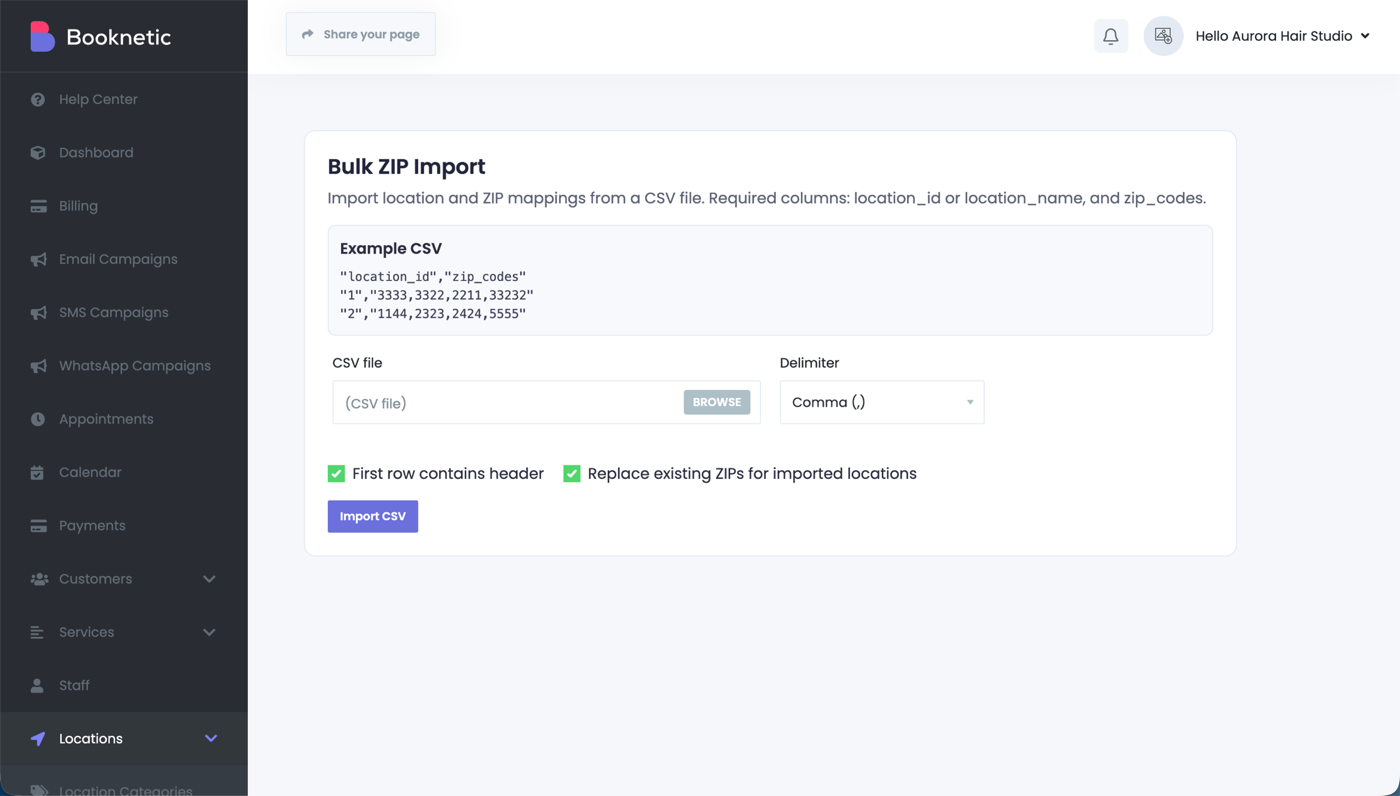This screenshot has width=1400, height=796.
Task: Open Staff menu item
Action: click(x=124, y=686)
